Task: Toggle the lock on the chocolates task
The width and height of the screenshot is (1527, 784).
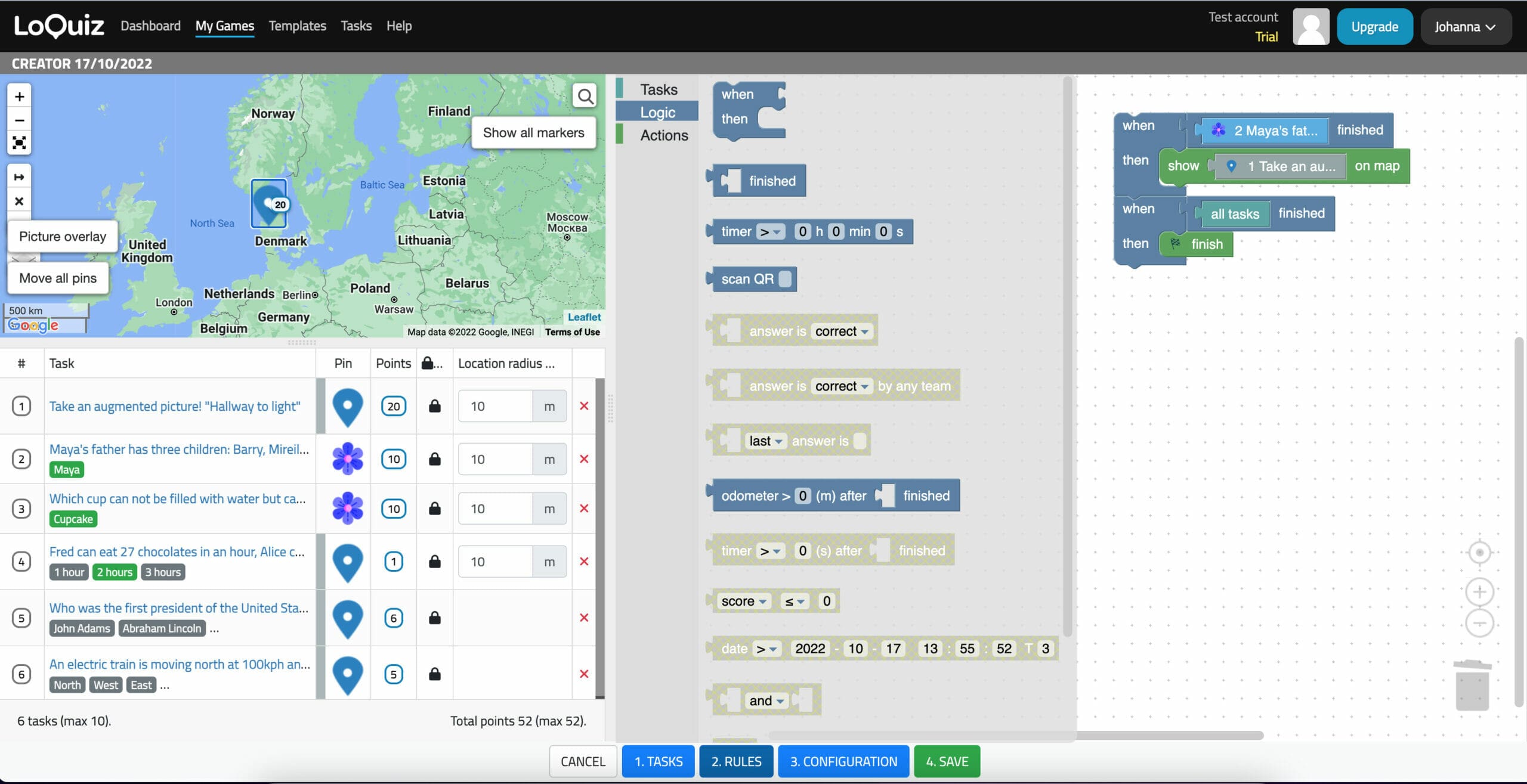Action: point(434,561)
